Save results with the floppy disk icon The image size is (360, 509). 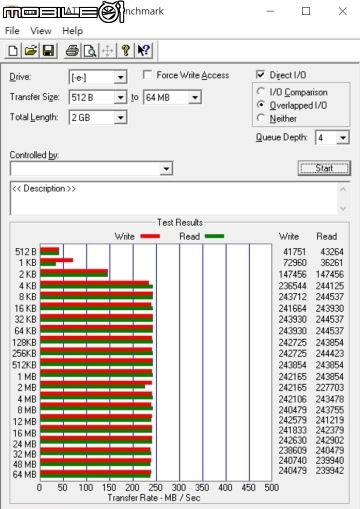pos(48,51)
